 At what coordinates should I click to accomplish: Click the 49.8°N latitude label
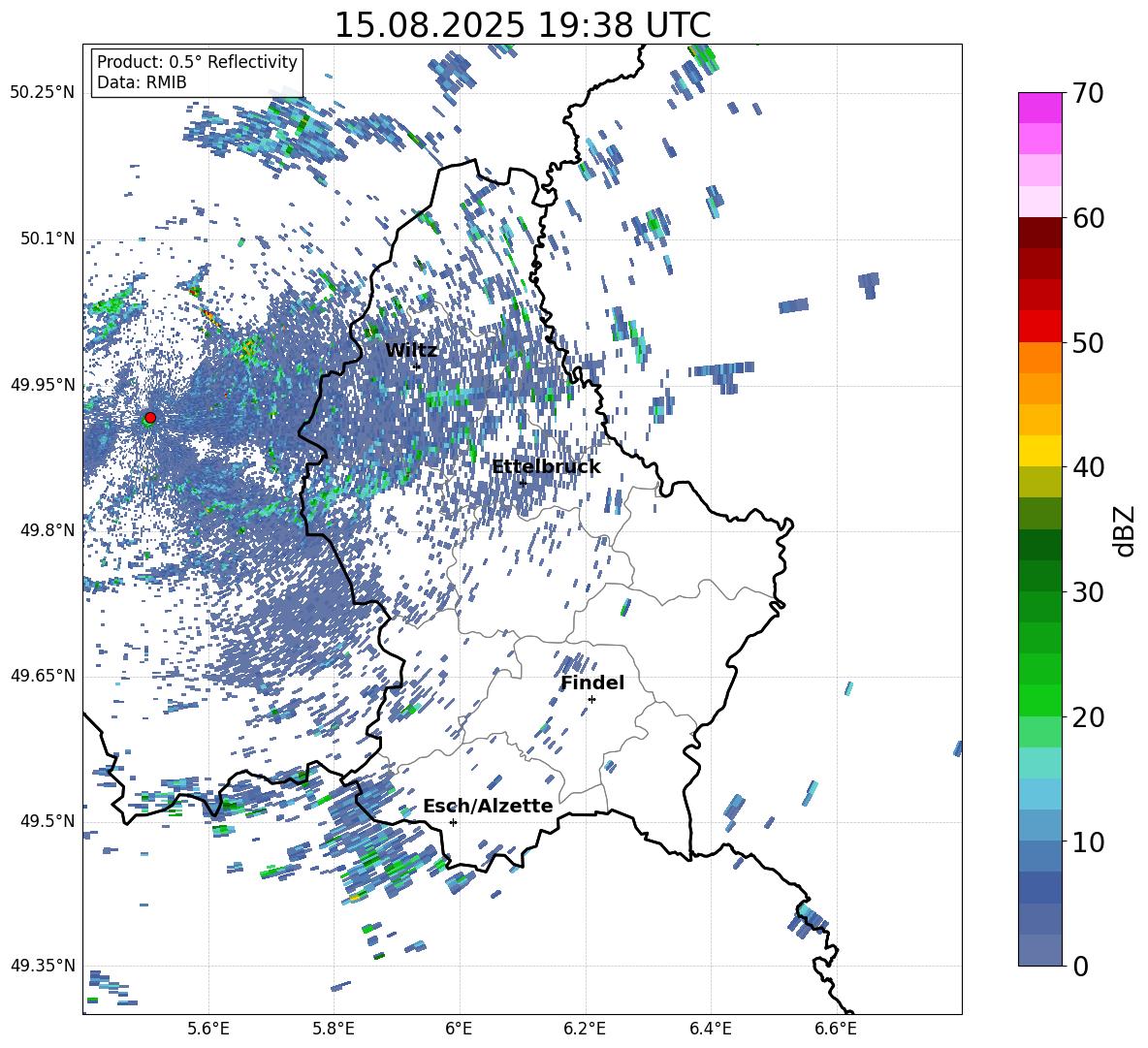click(x=48, y=529)
